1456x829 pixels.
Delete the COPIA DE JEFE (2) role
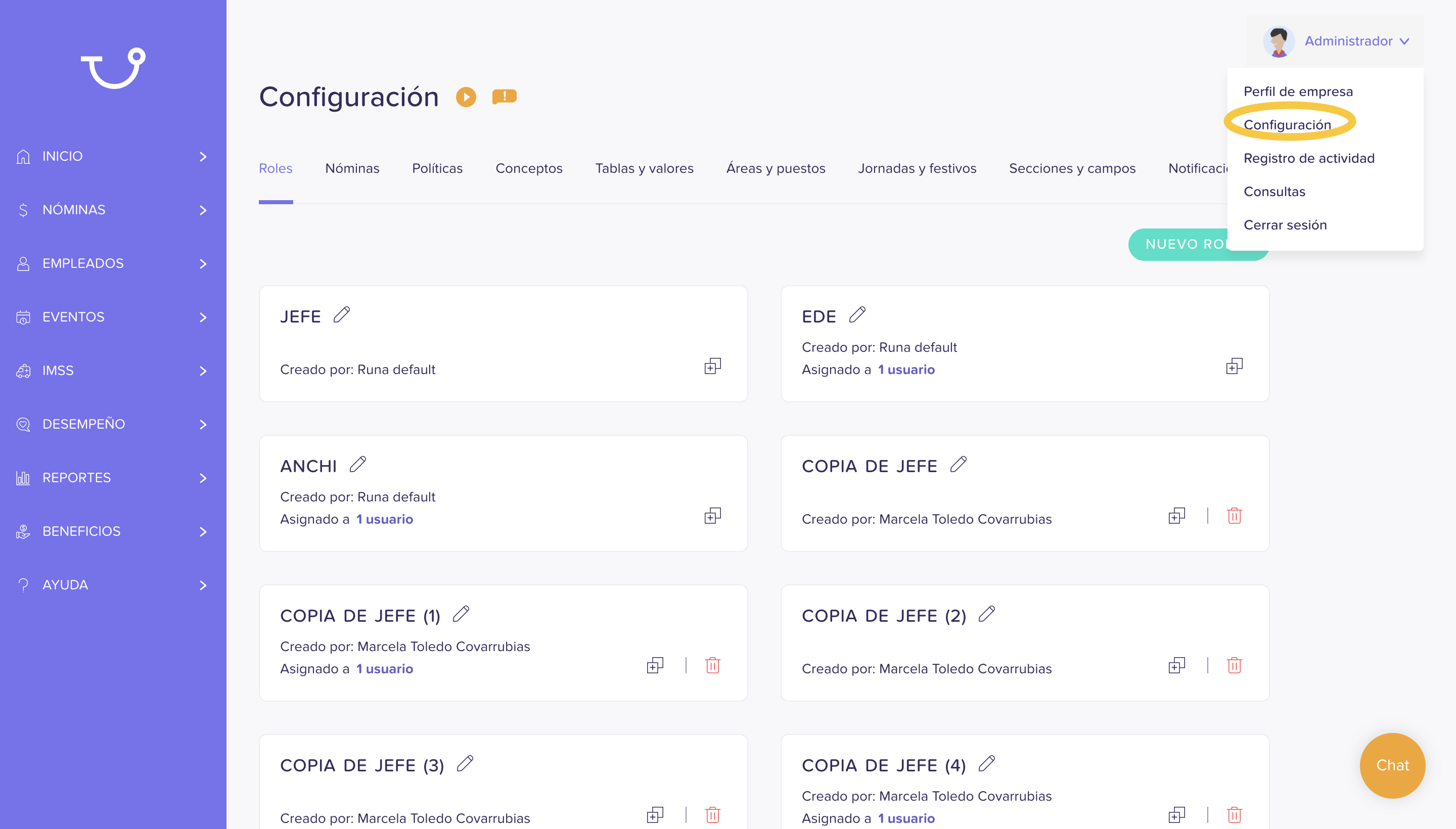[1234, 665]
